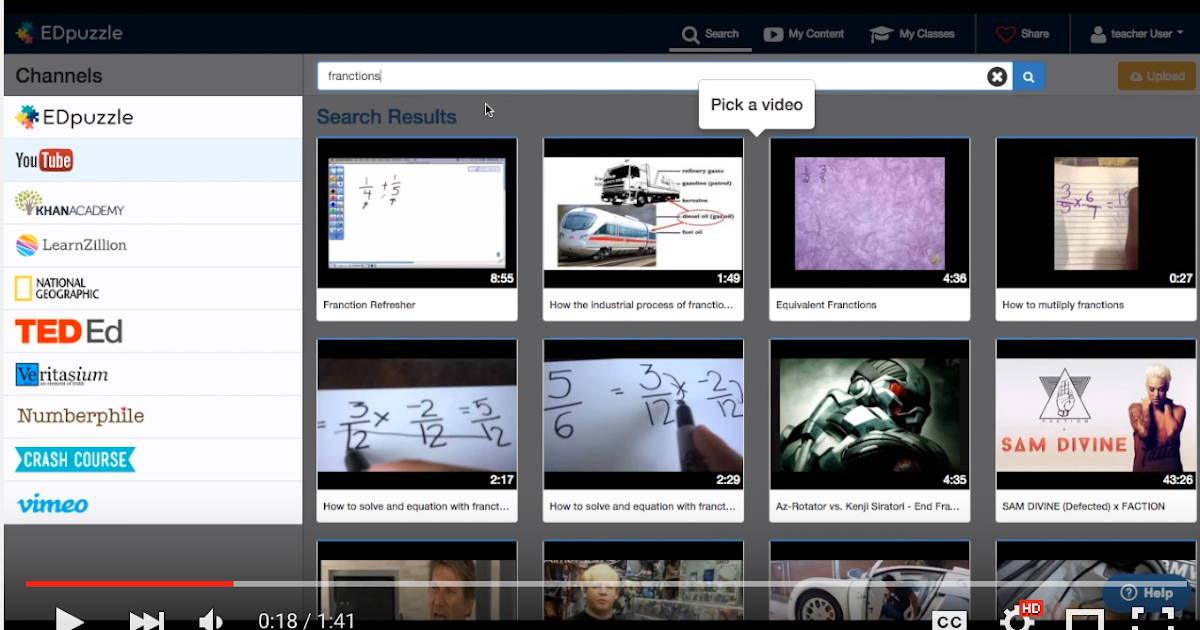
Task: Select the YouTube channel
Action: click(153, 160)
